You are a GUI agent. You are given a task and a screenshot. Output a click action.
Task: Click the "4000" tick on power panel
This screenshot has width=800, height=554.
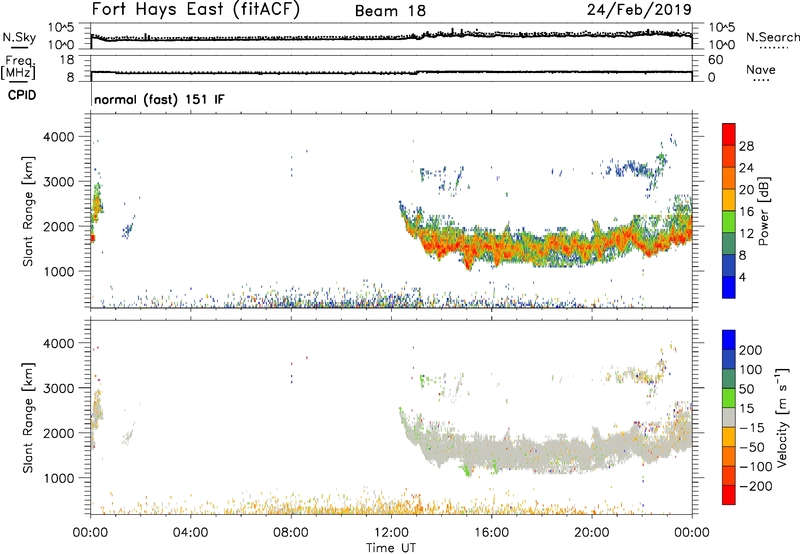(x=58, y=137)
